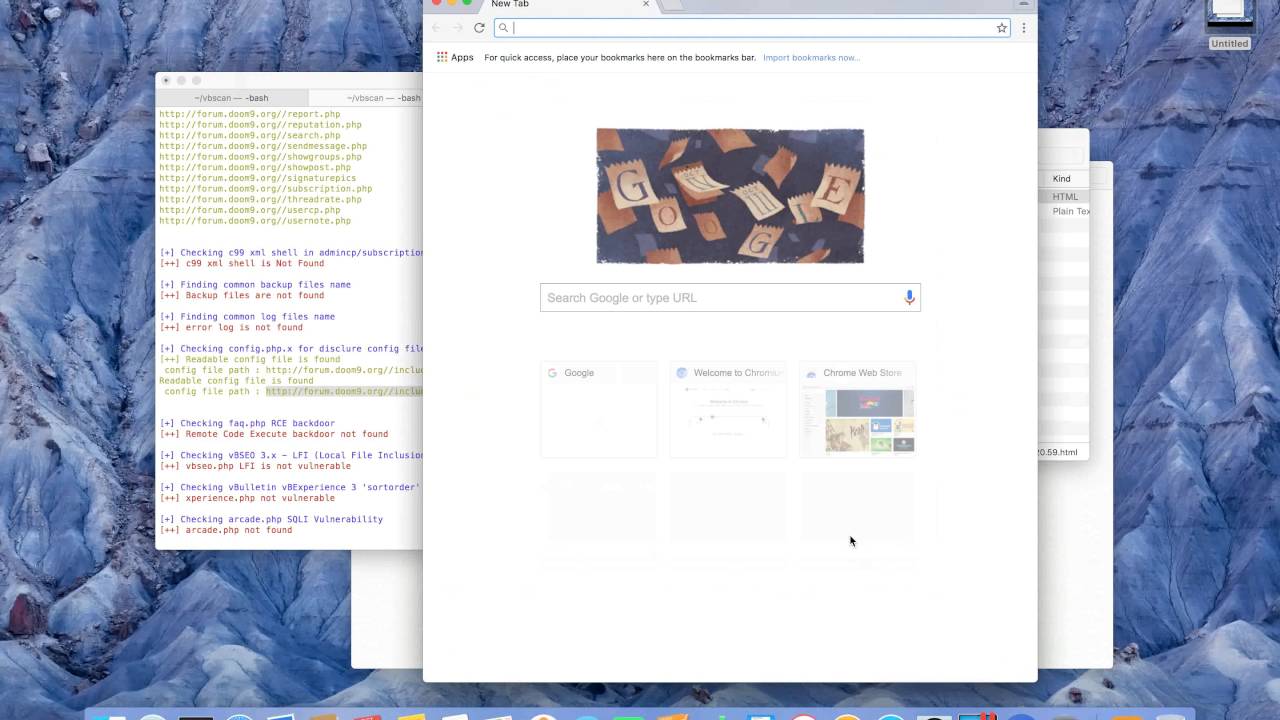This screenshot has width=1280, height=720.
Task: Click the search.php URL in terminal
Action: 250,135
